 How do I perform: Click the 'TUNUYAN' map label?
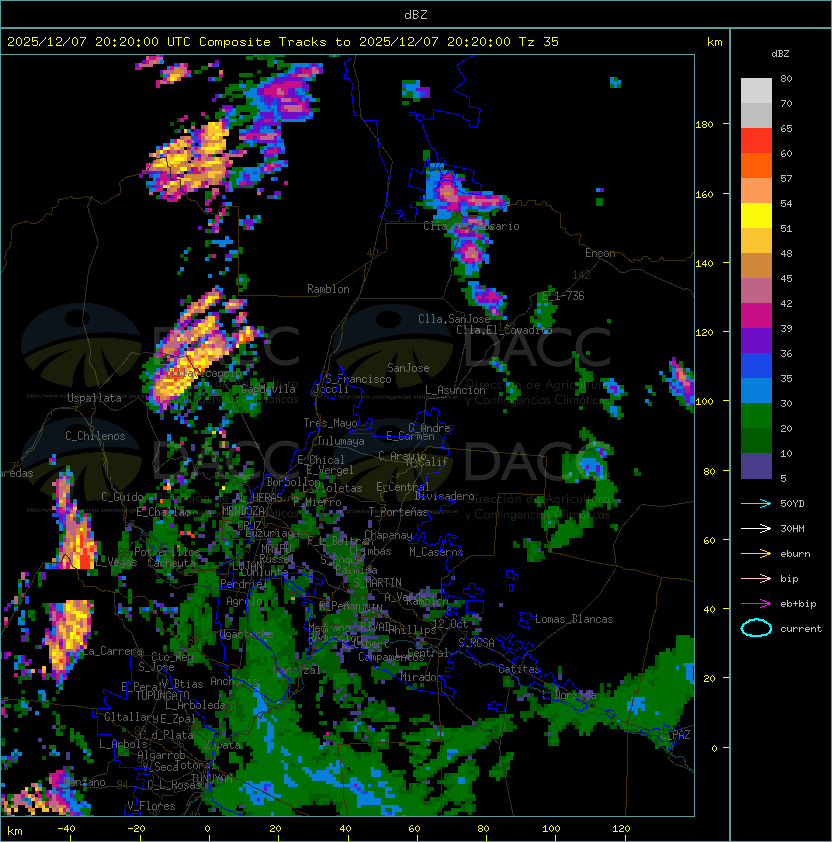pos(212,779)
